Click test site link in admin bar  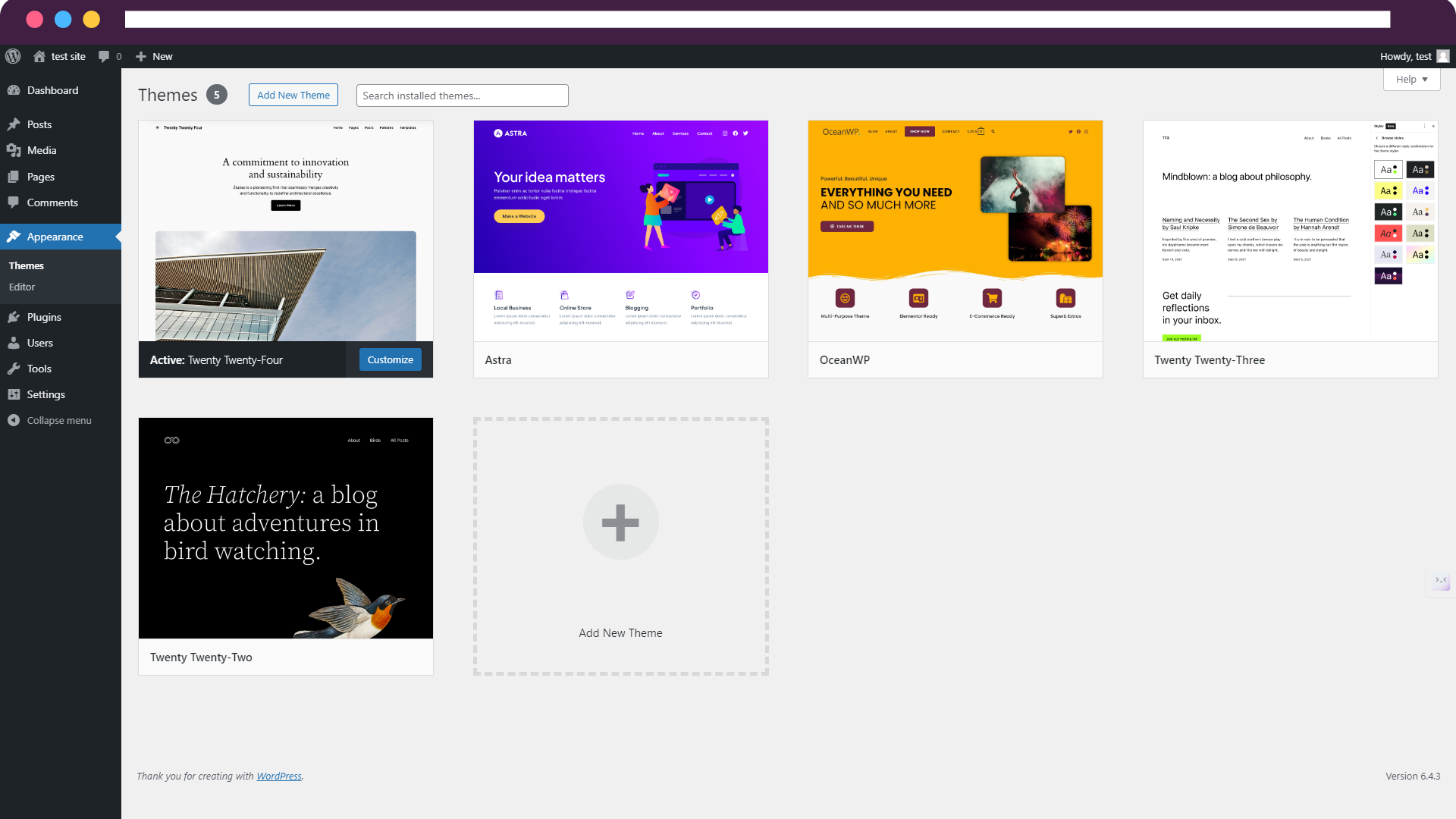(68, 56)
